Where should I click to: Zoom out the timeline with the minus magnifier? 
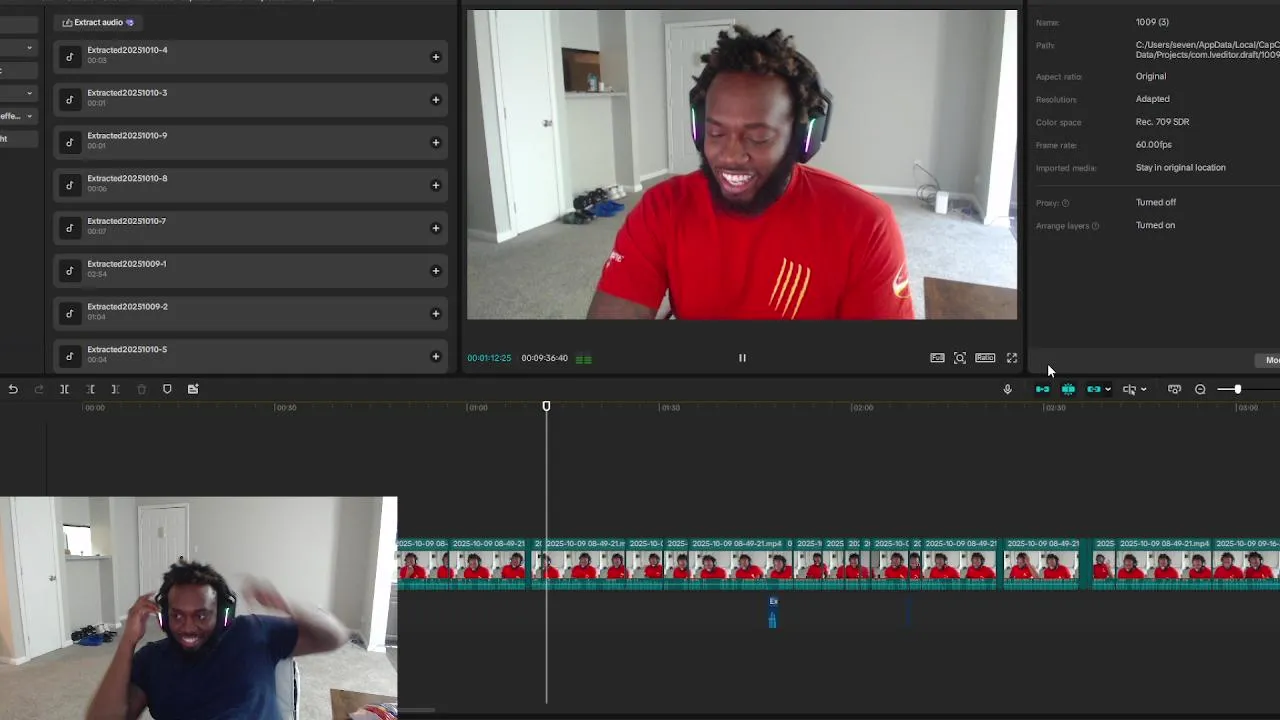tap(1200, 389)
